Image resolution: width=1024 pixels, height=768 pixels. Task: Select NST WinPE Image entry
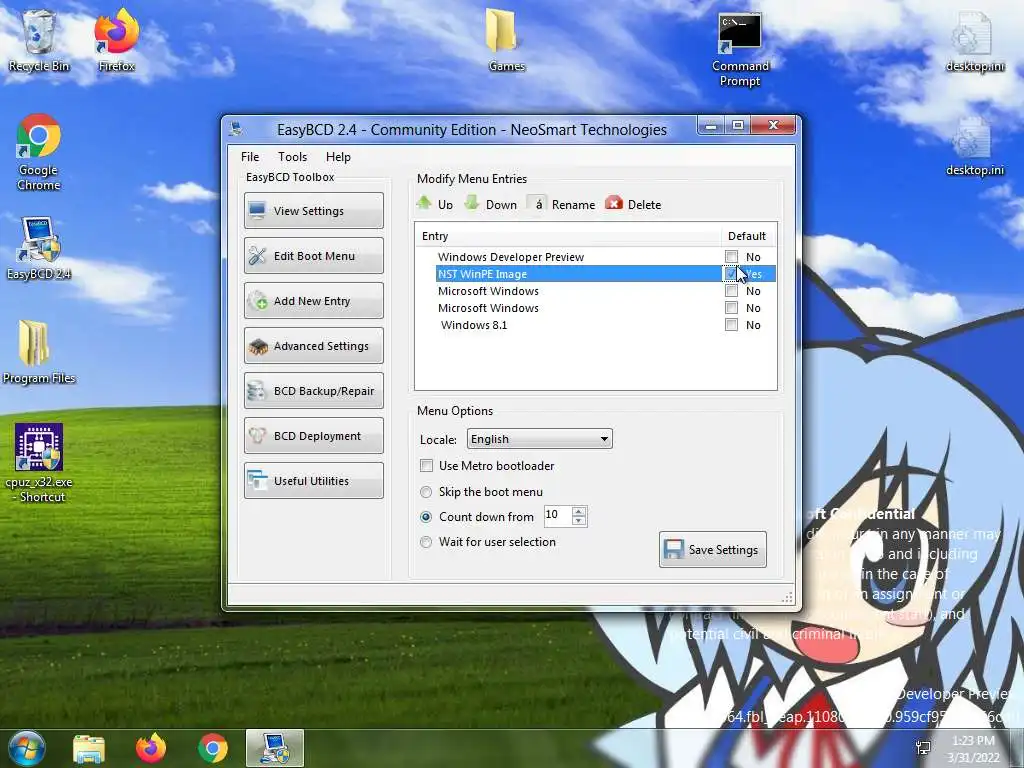coord(482,274)
